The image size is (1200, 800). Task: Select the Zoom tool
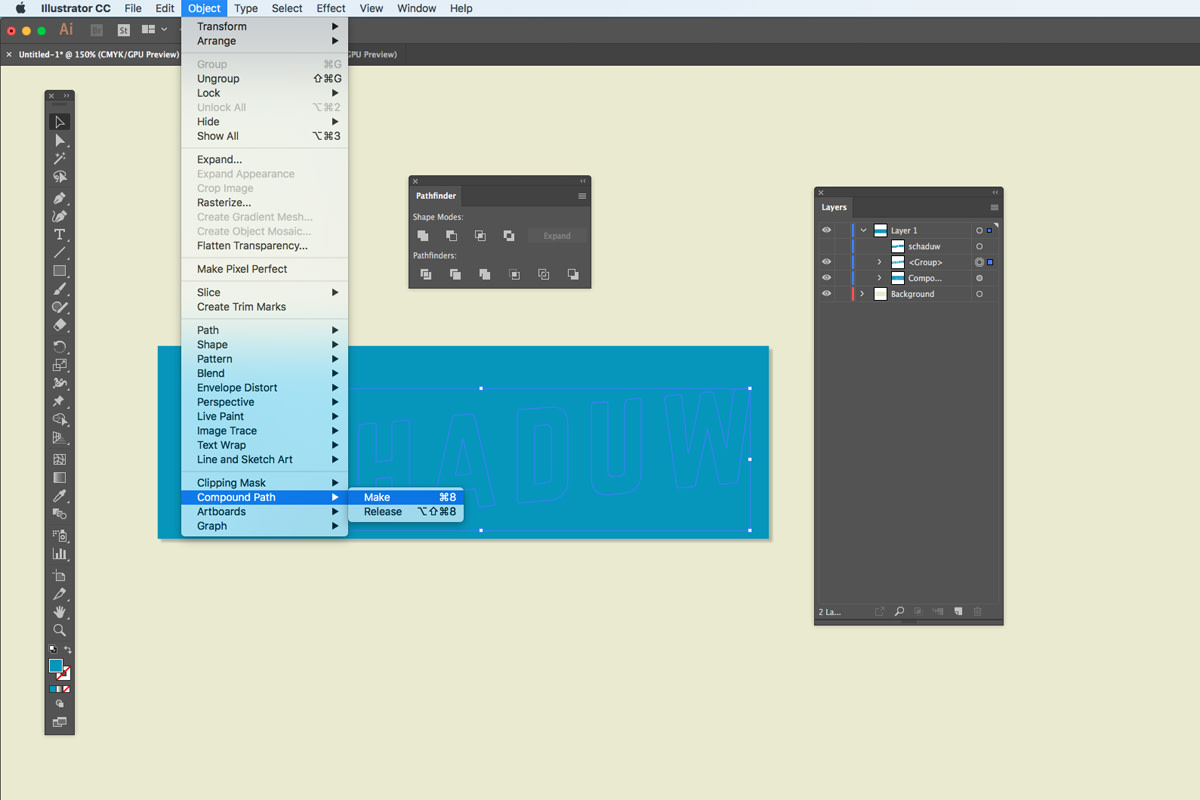pyautogui.click(x=60, y=630)
